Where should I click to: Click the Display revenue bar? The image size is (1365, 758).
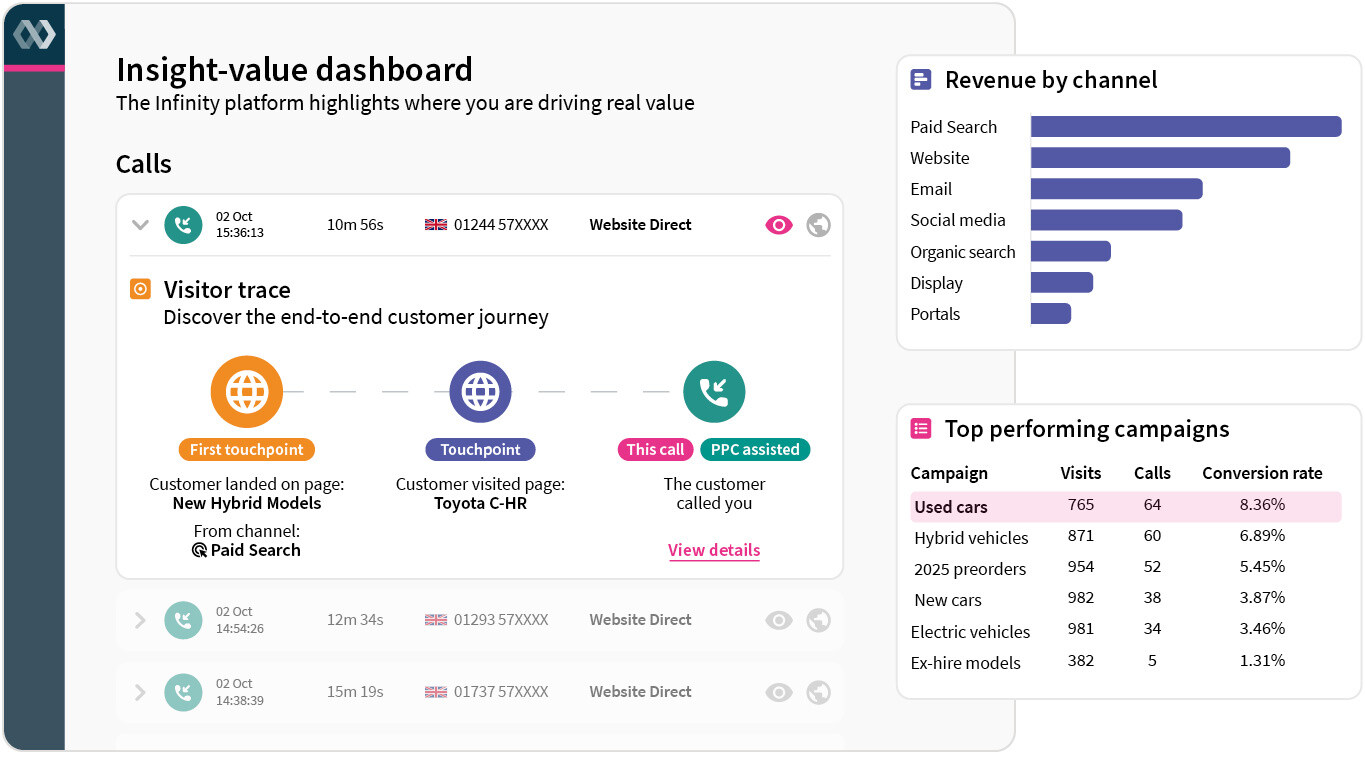coord(1062,282)
